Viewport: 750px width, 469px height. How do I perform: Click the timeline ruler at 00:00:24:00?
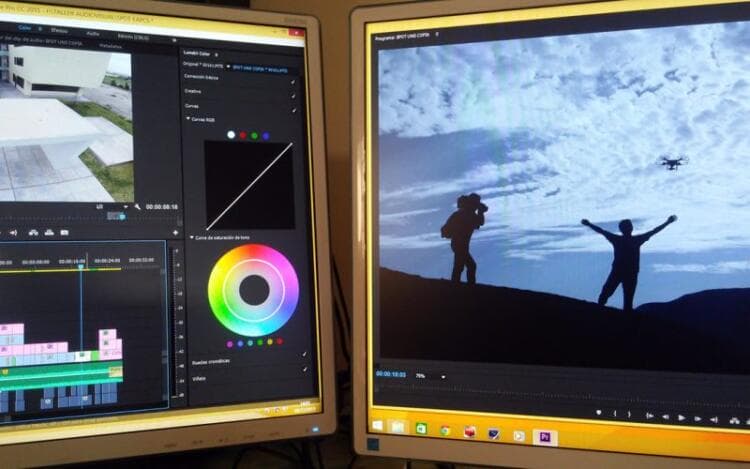[x=107, y=261]
